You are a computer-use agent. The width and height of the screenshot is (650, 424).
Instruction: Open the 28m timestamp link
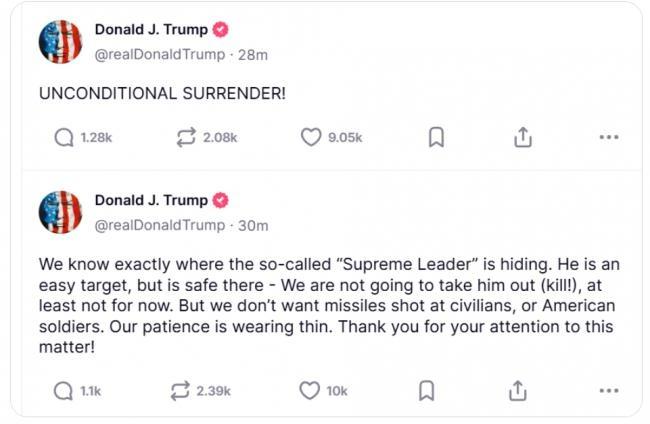(253, 54)
